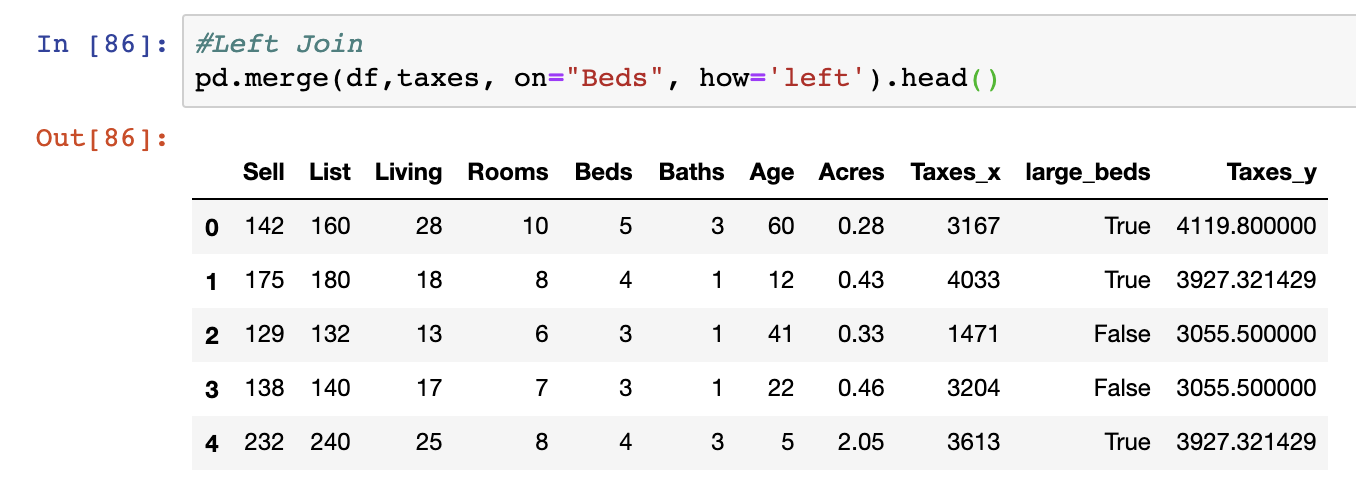Click the Rooms column header
The width and height of the screenshot is (1356, 480).
(508, 172)
